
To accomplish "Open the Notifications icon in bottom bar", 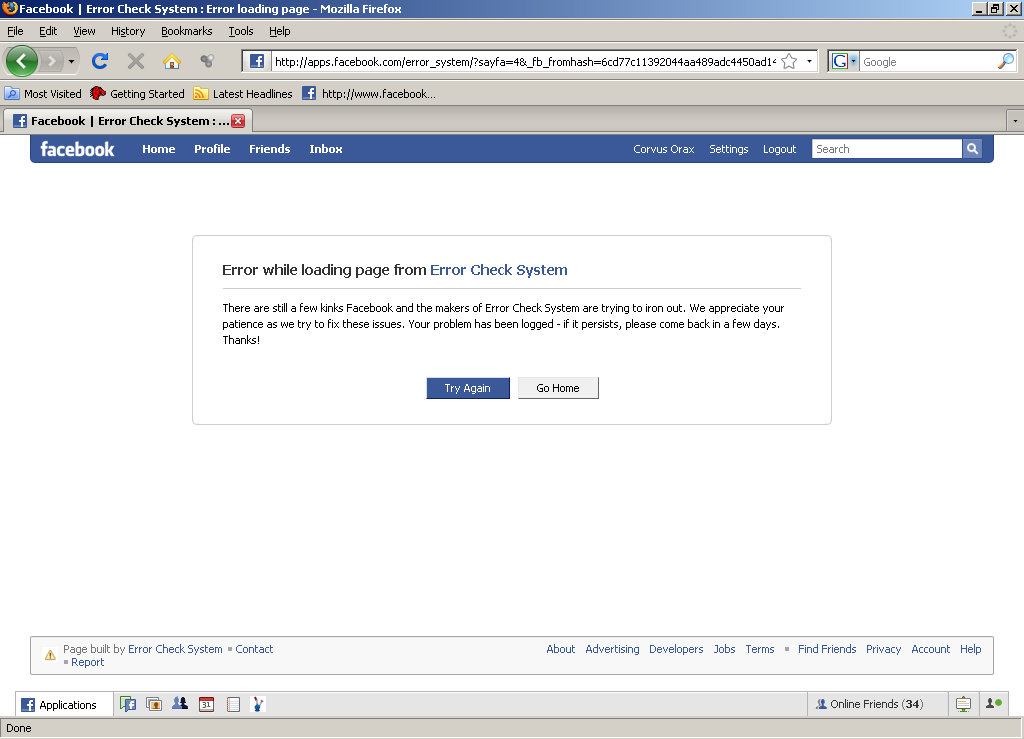I will click(x=963, y=704).
